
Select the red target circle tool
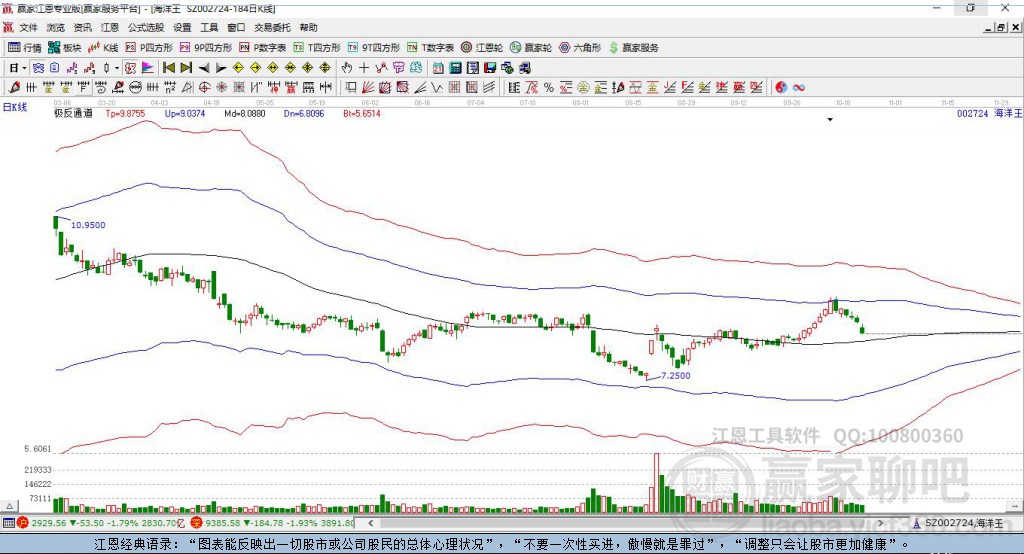tap(204, 88)
